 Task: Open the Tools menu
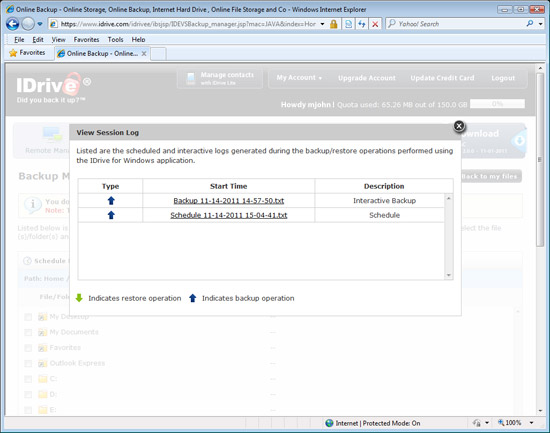(115, 40)
